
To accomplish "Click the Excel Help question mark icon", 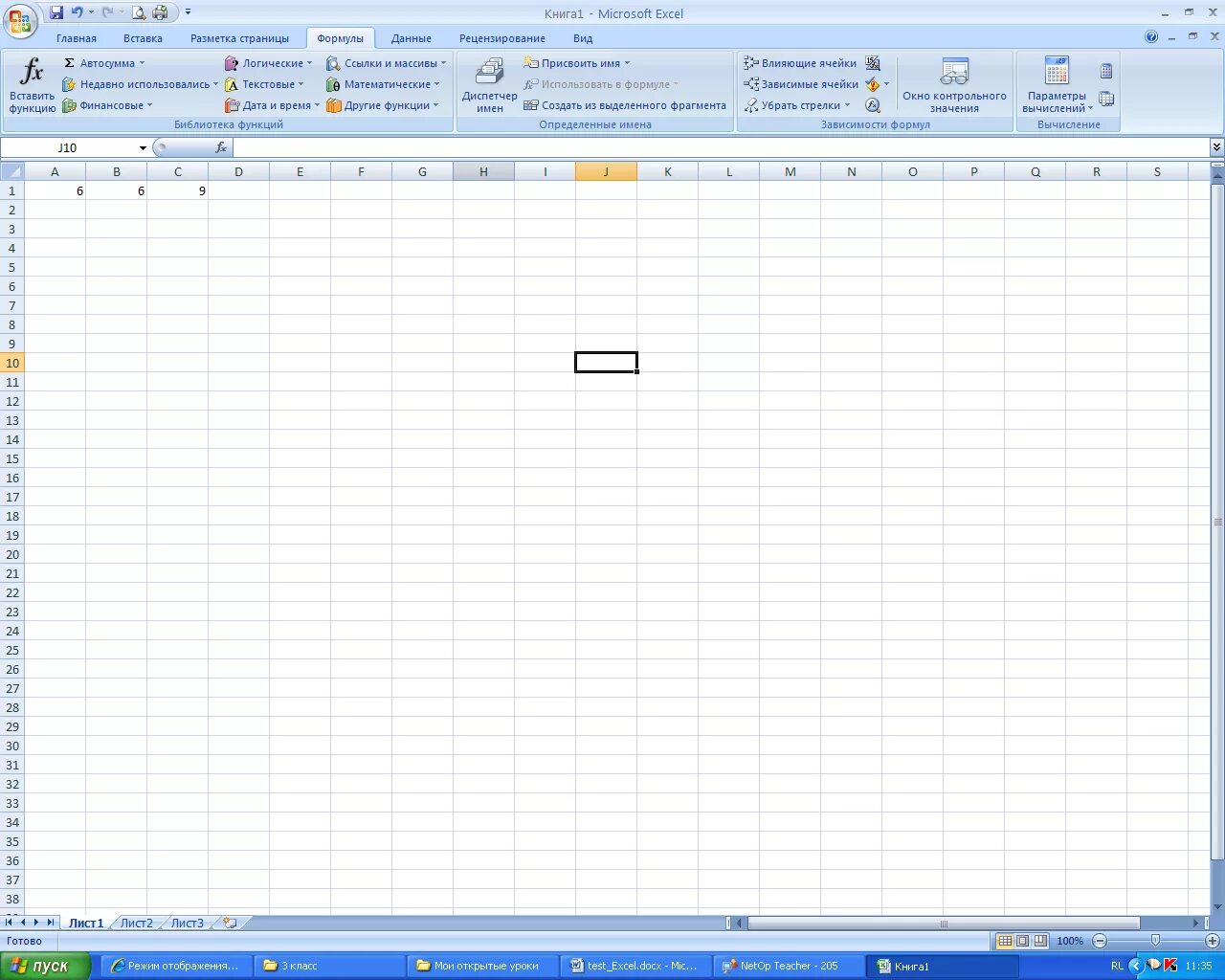I will [1151, 37].
